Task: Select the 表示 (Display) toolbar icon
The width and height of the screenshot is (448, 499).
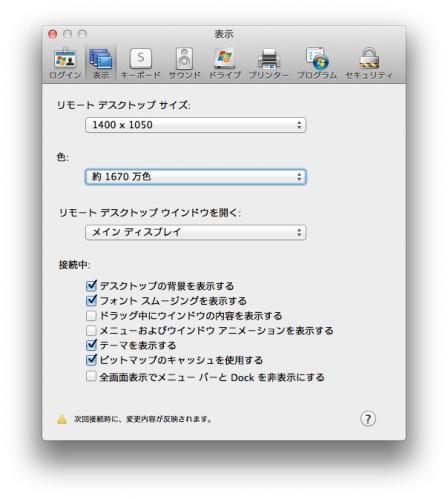Action: 101,63
